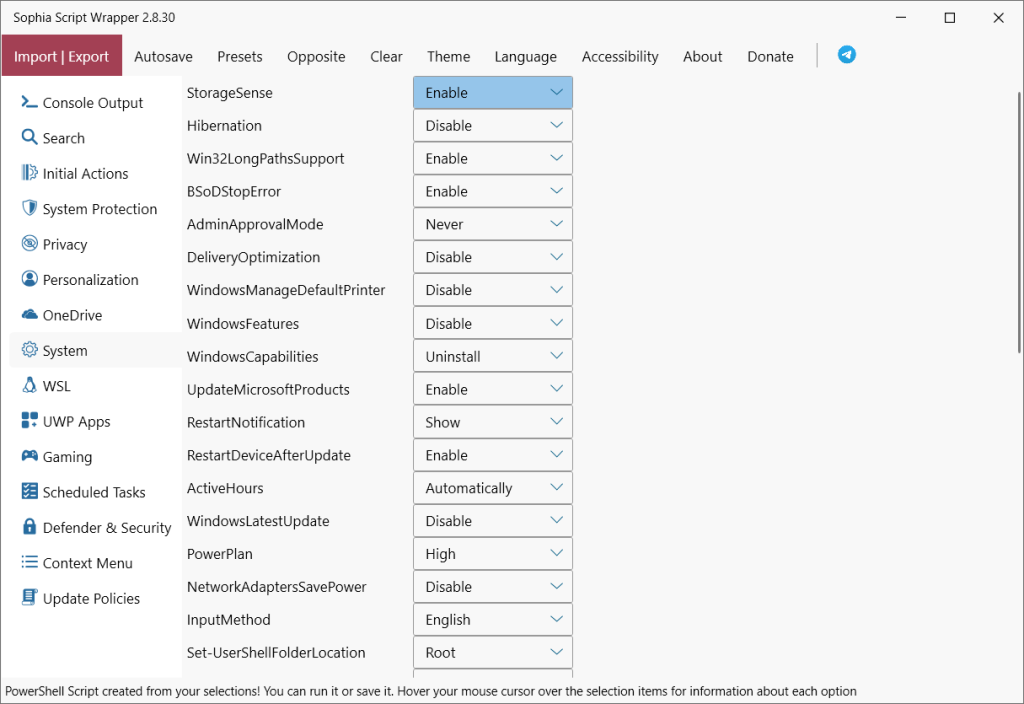Open the WindowsFeatures dropdown
This screenshot has width=1024, height=704.
(493, 323)
